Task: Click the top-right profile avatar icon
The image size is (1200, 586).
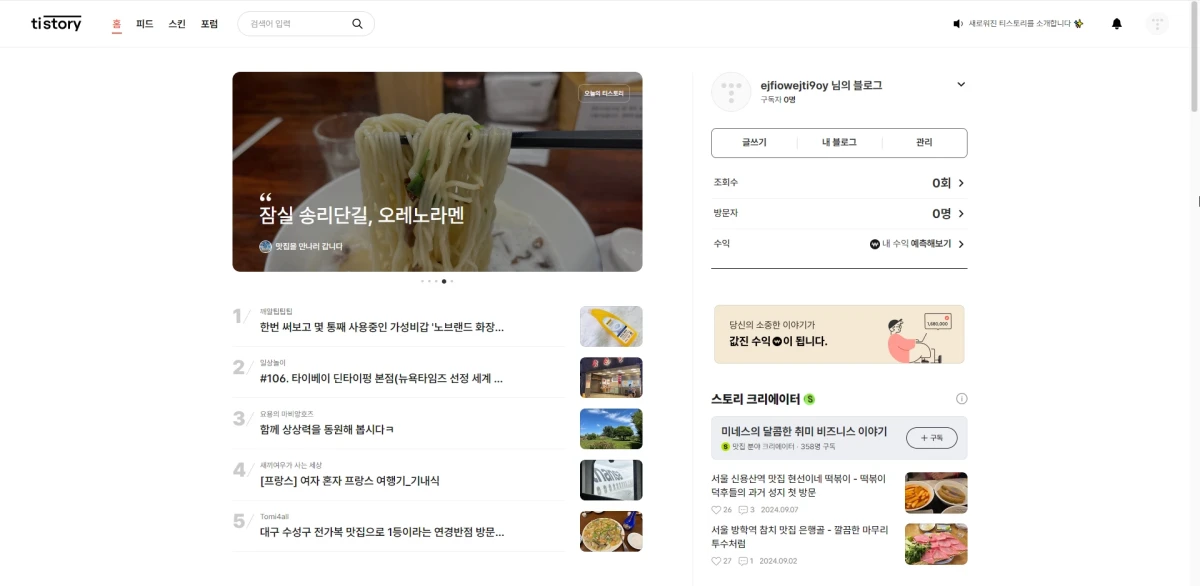Action: click(x=1157, y=23)
